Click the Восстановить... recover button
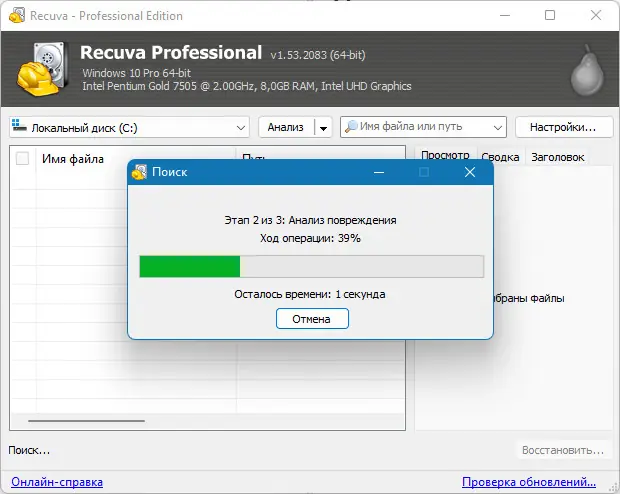Viewport: 620px width, 494px height. point(563,450)
